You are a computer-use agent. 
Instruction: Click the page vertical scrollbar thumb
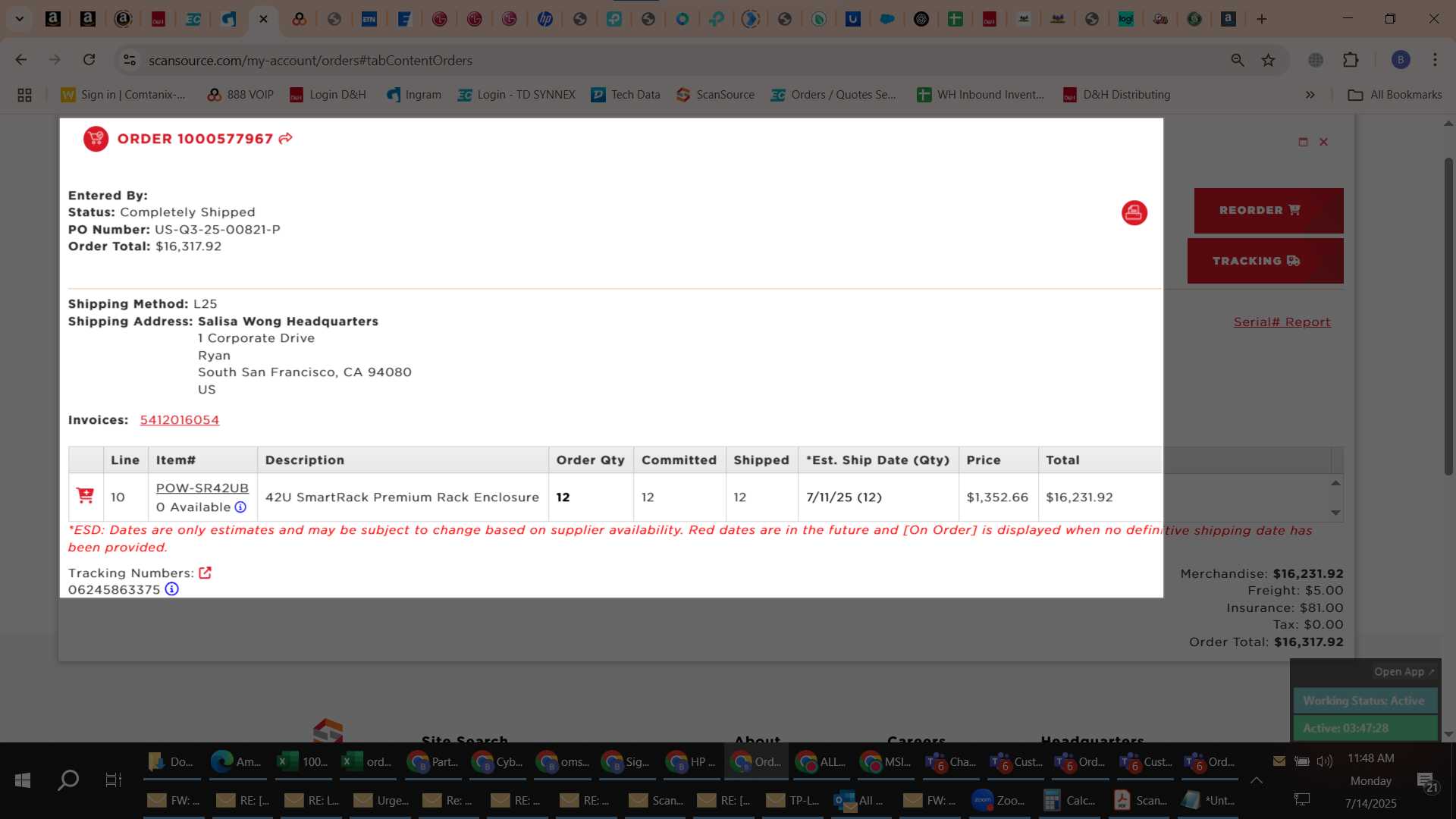pos(1448,316)
